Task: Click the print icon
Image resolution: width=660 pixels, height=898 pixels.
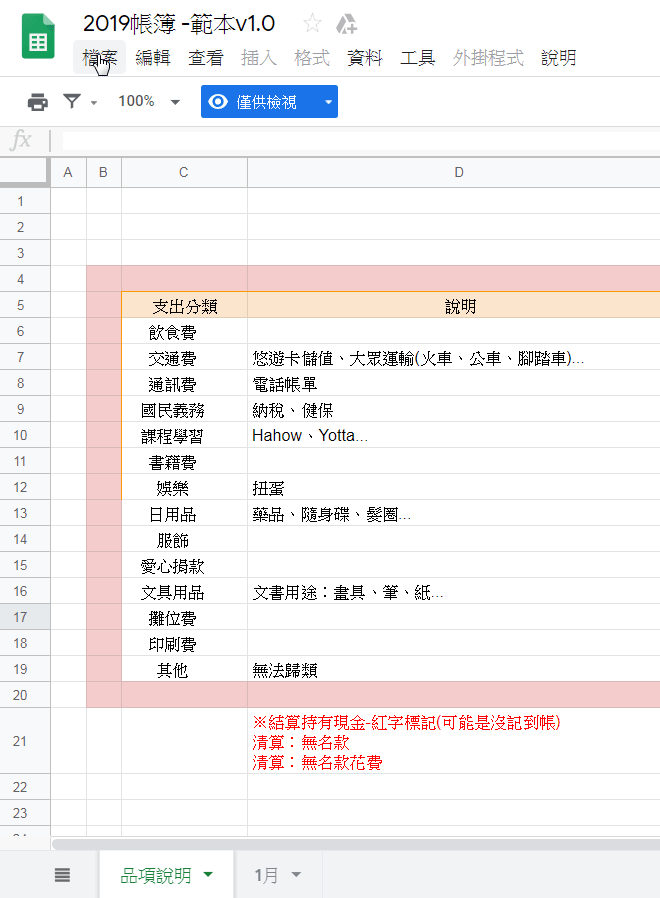Action: pos(38,102)
